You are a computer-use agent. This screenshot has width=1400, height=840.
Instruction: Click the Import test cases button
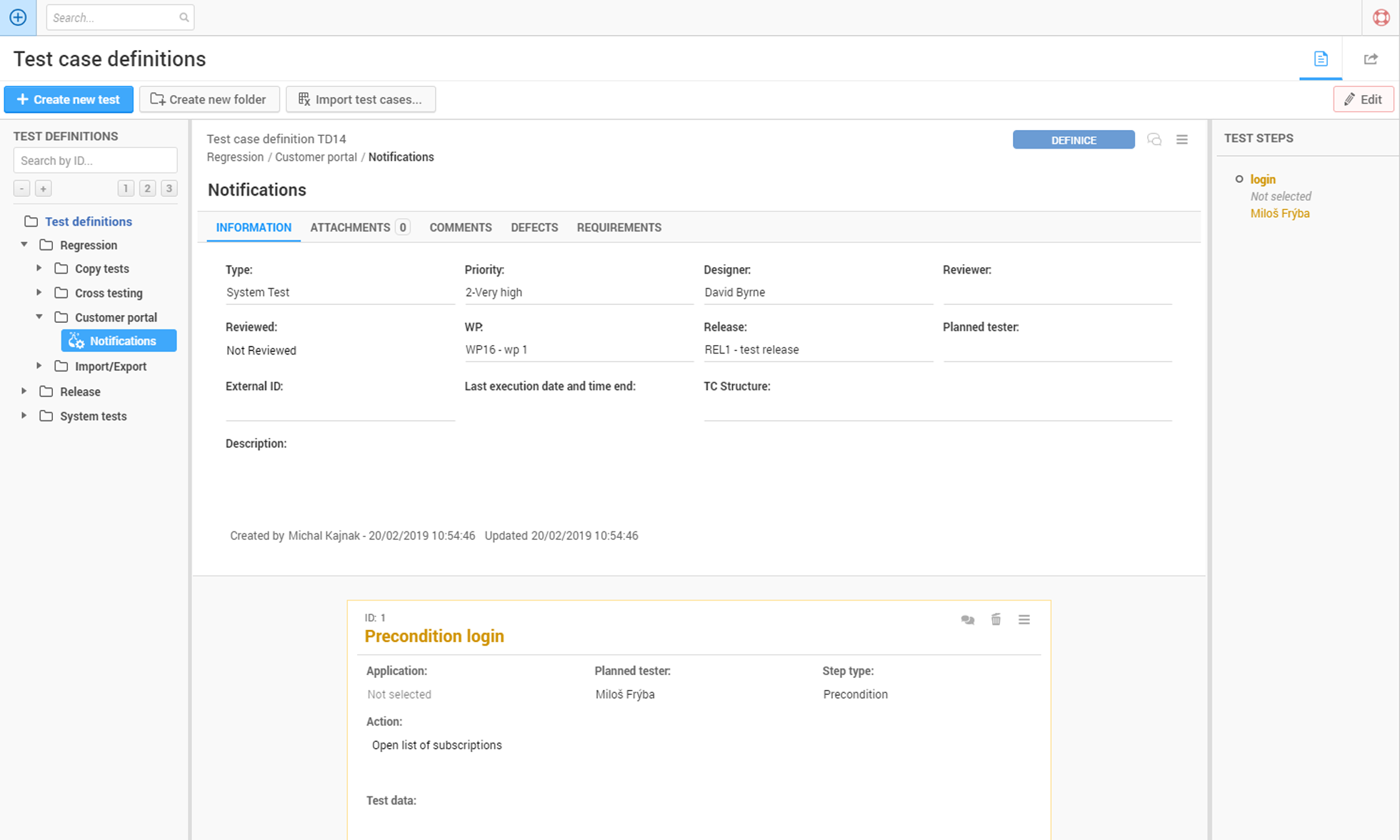(360, 99)
